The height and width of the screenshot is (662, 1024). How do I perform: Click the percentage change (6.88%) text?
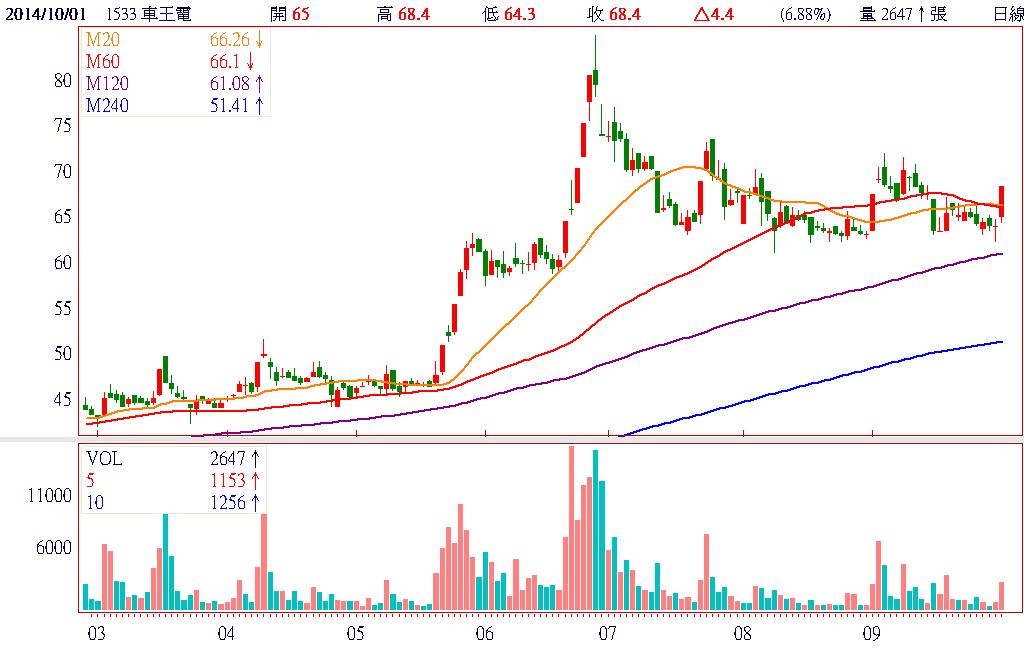(x=803, y=13)
